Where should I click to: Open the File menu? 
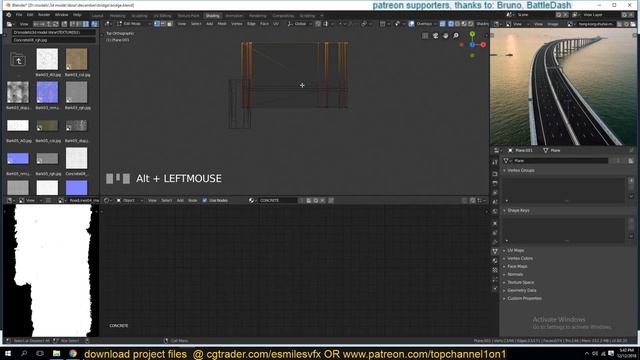click(19, 15)
